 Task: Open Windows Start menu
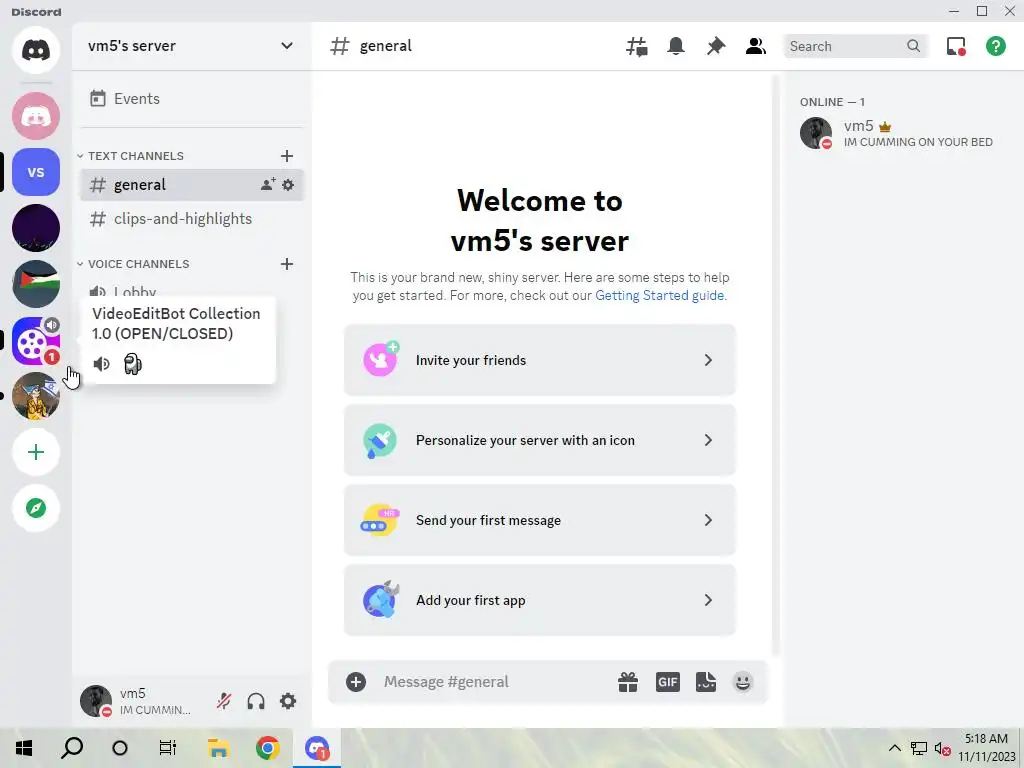[x=24, y=748]
